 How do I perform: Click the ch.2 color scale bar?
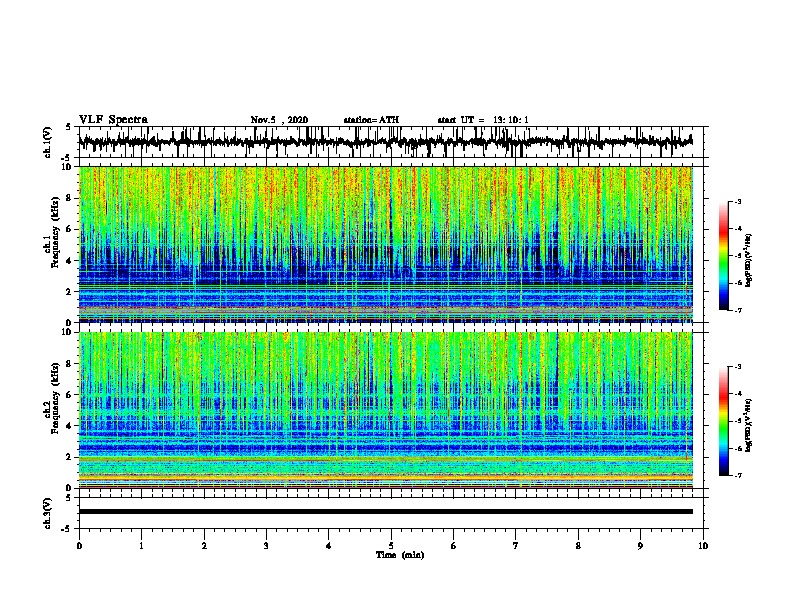723,421
